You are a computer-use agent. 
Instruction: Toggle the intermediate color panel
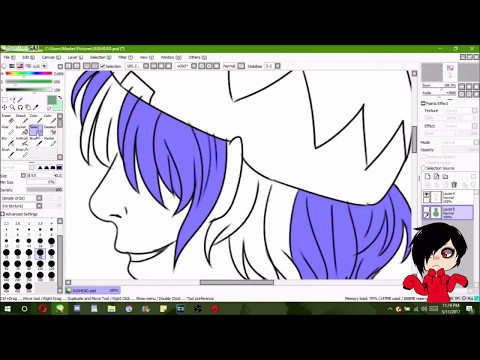click(x=28, y=66)
